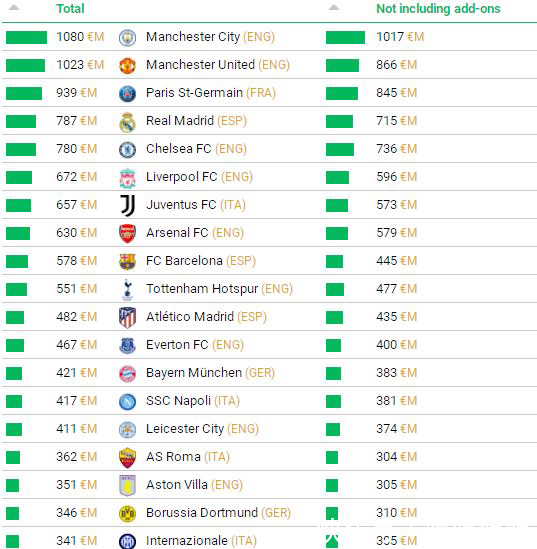The height and width of the screenshot is (549, 537).
Task: Open the Chelsea FC (ENG) club name
Action: click(196, 149)
